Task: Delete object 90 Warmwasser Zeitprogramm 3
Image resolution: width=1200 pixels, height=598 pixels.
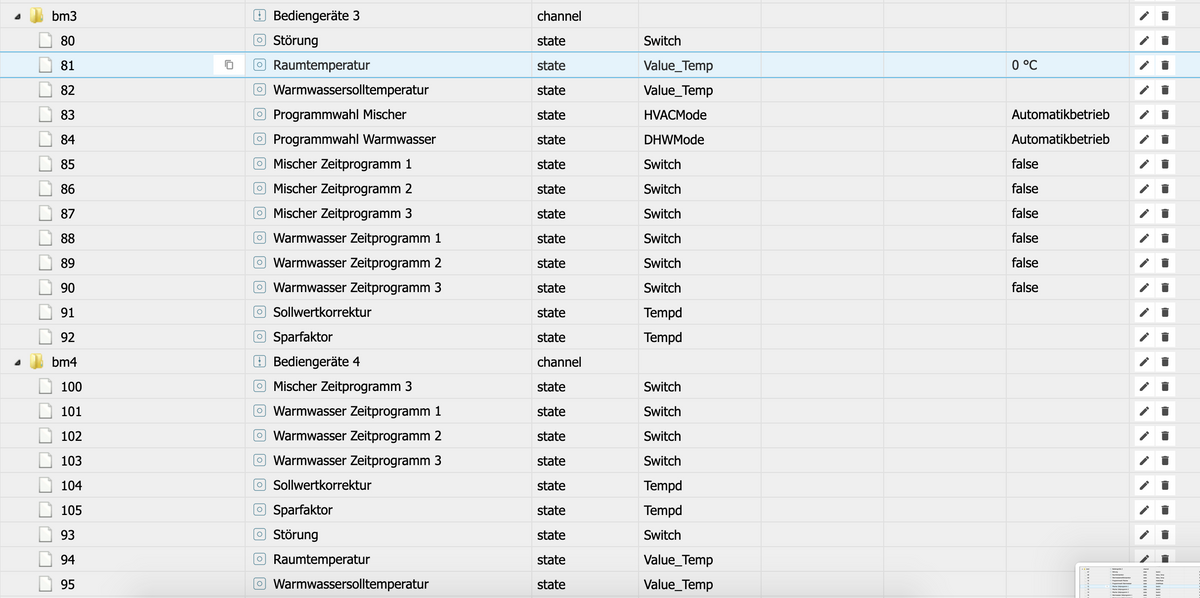Action: coord(1165,288)
